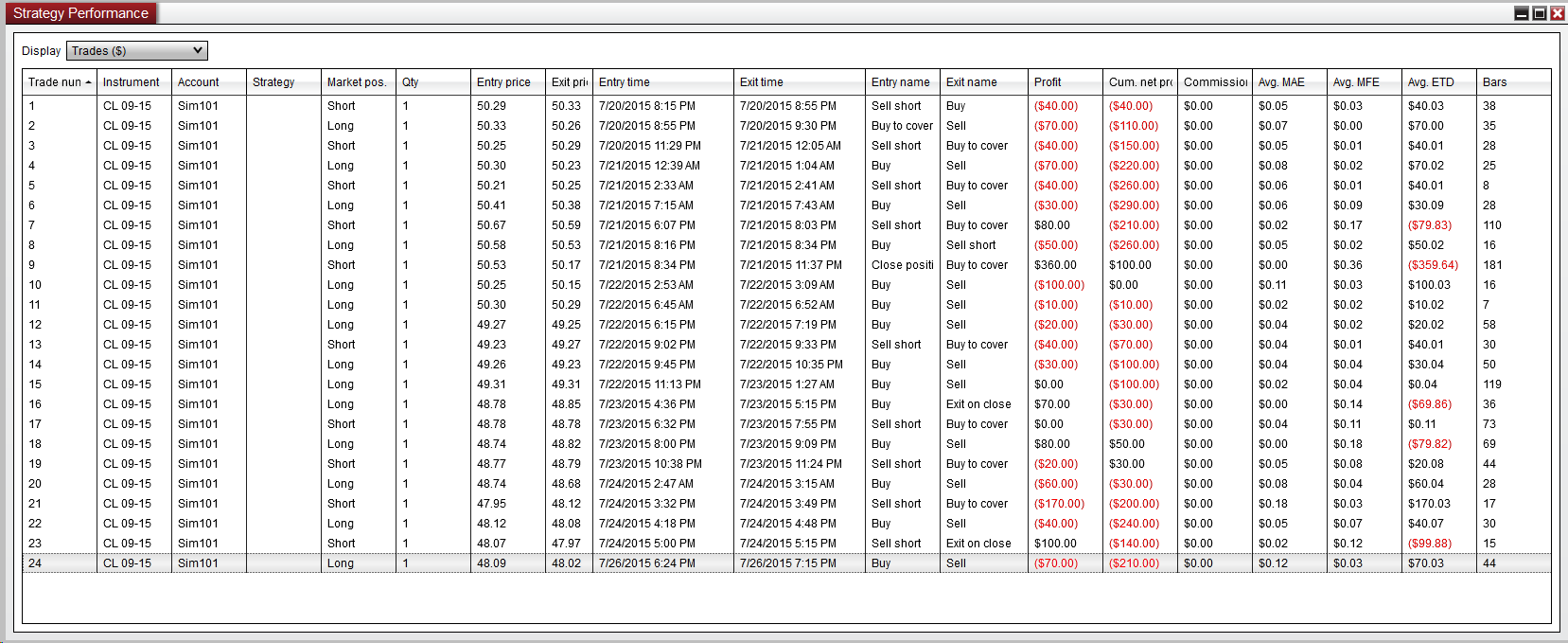Select the $360.00 profit cell
Image resolution: width=1568 pixels, height=643 pixels.
click(1055, 265)
